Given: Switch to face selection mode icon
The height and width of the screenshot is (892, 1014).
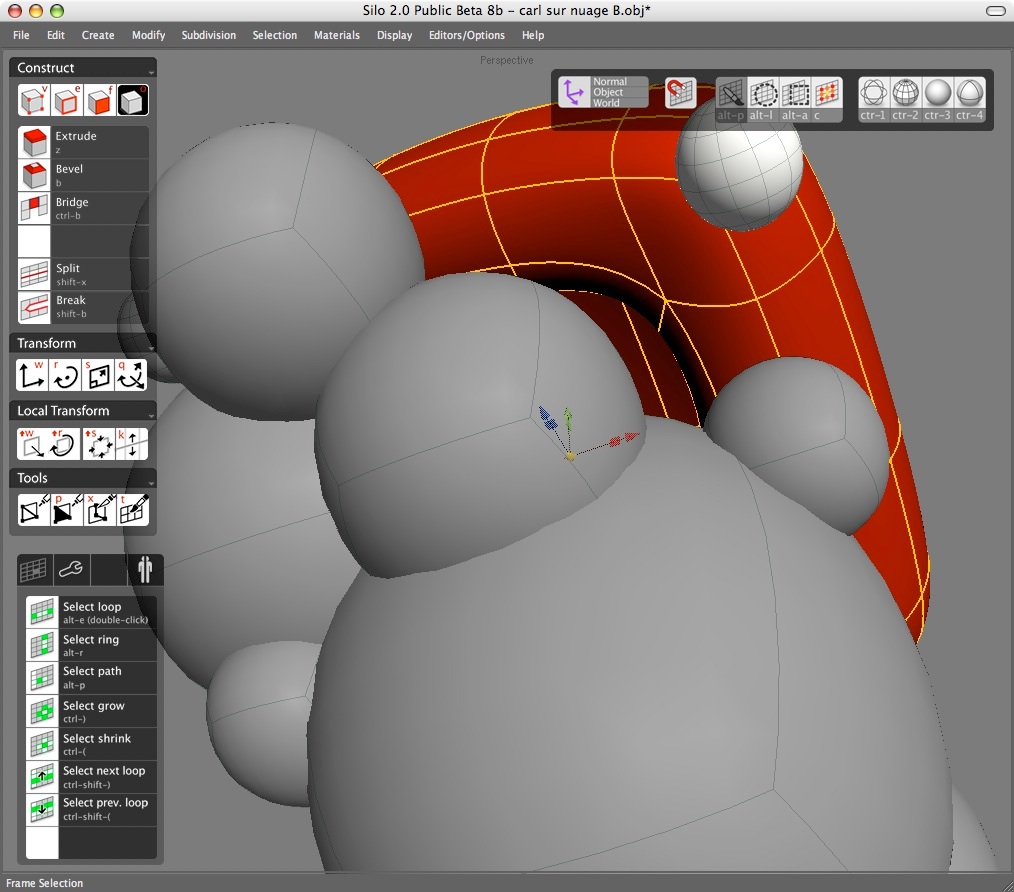Looking at the screenshot, I should click(99, 101).
